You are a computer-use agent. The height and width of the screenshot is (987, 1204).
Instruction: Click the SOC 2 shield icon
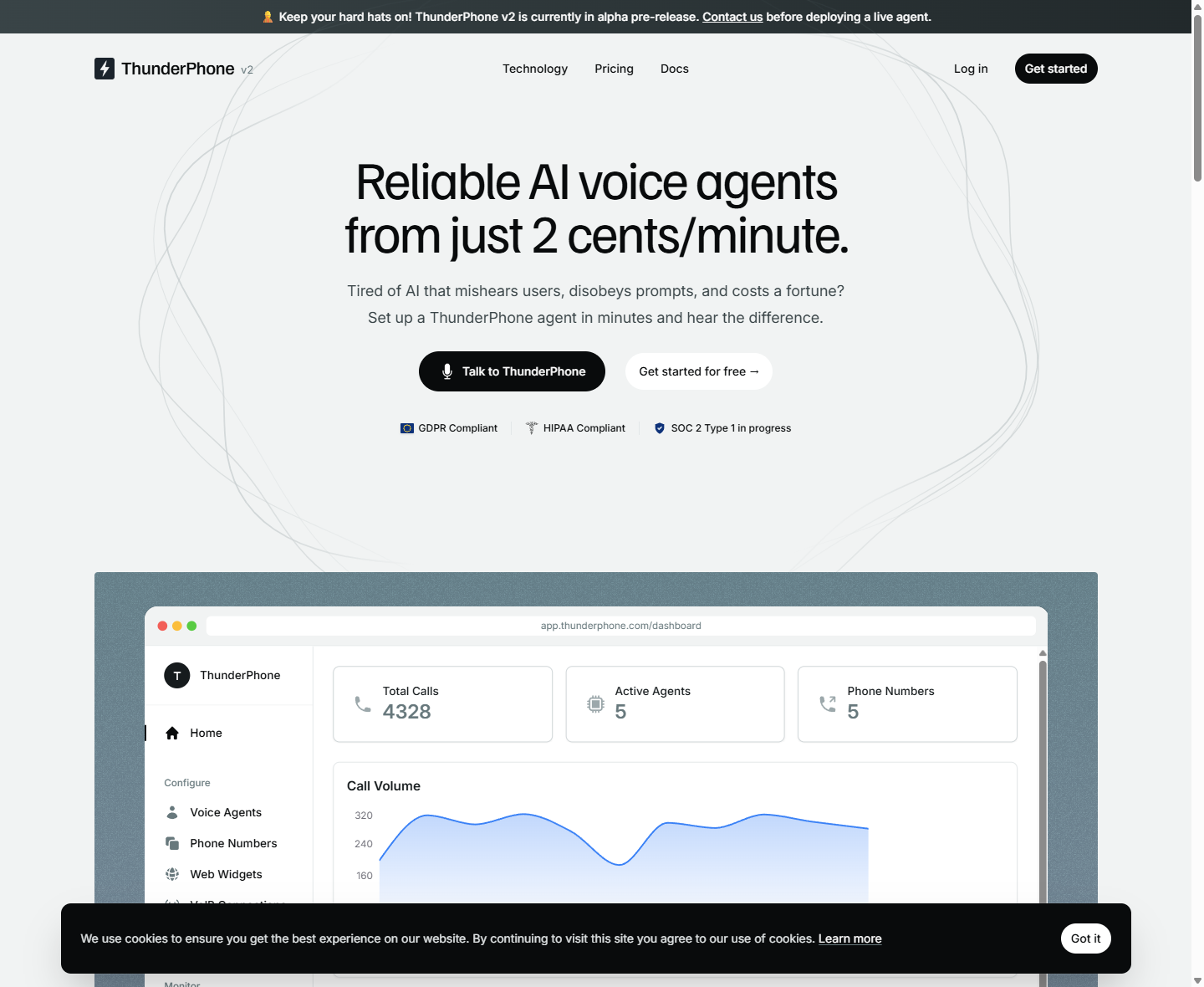(x=660, y=428)
